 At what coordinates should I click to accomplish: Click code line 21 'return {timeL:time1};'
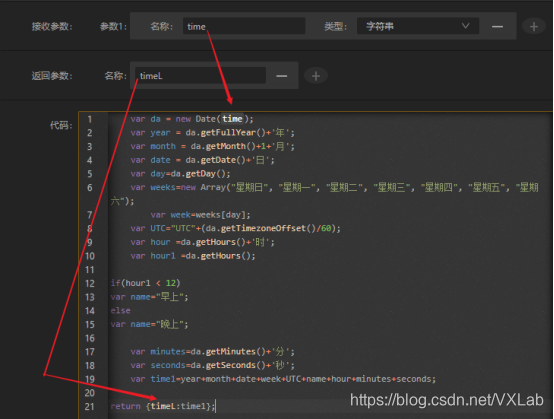tap(163, 406)
